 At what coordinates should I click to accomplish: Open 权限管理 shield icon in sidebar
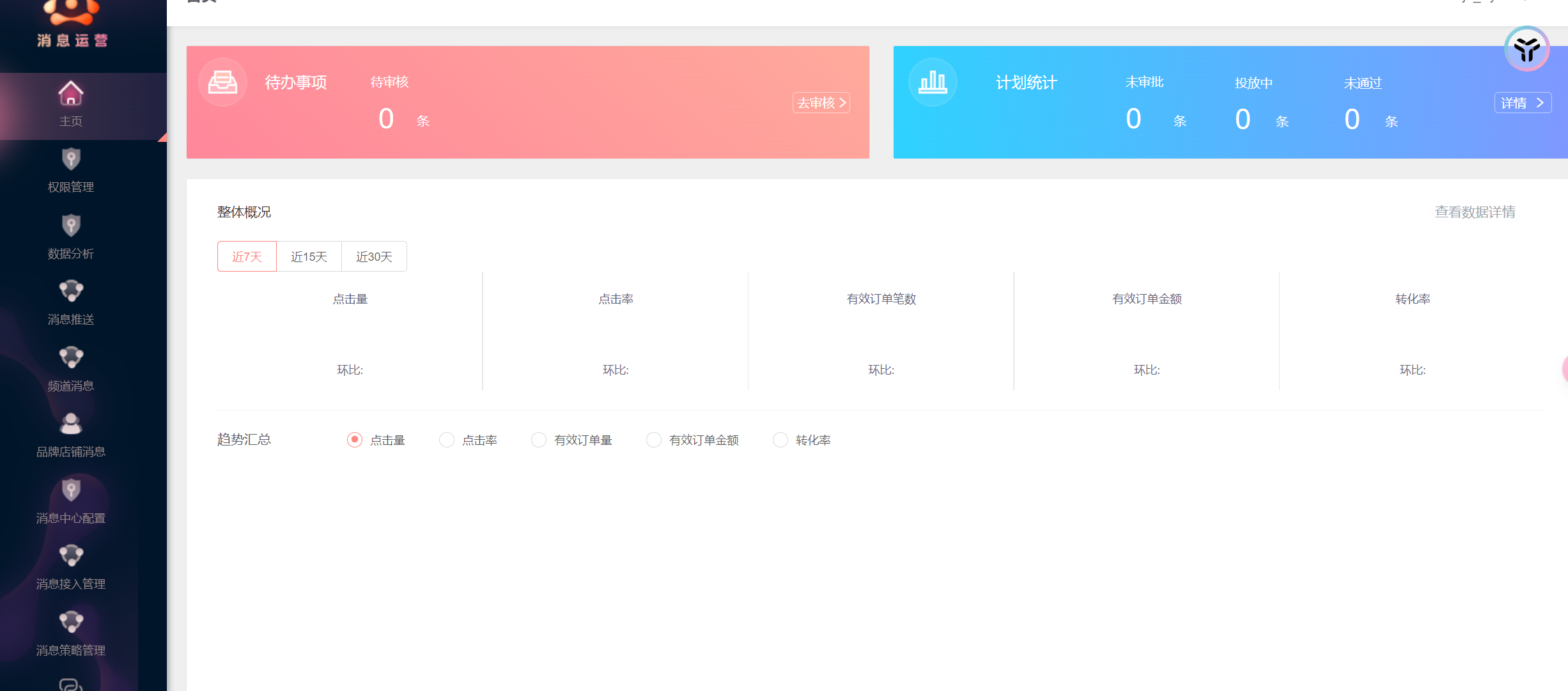point(71,159)
